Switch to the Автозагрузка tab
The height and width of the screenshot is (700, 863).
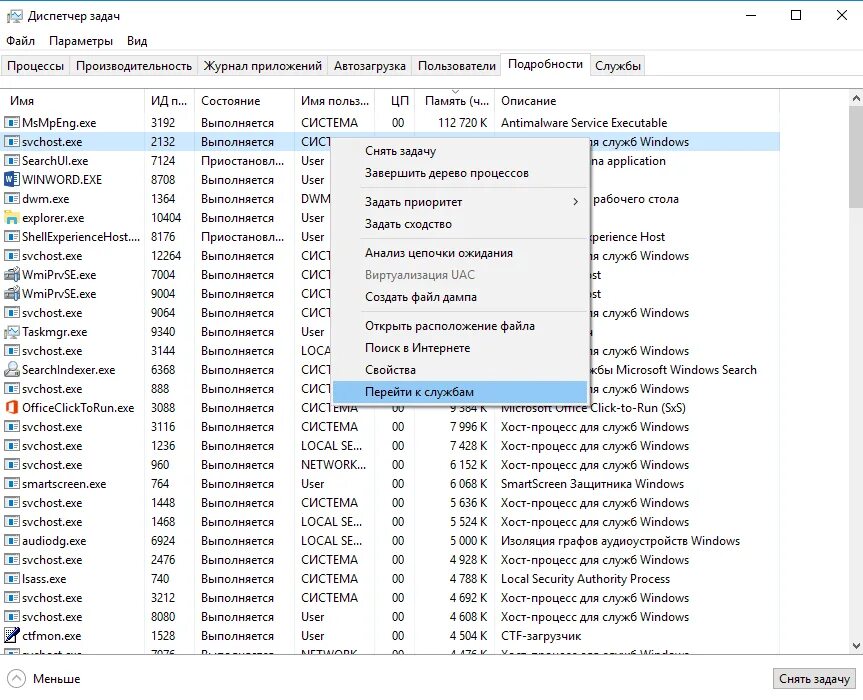(x=370, y=66)
